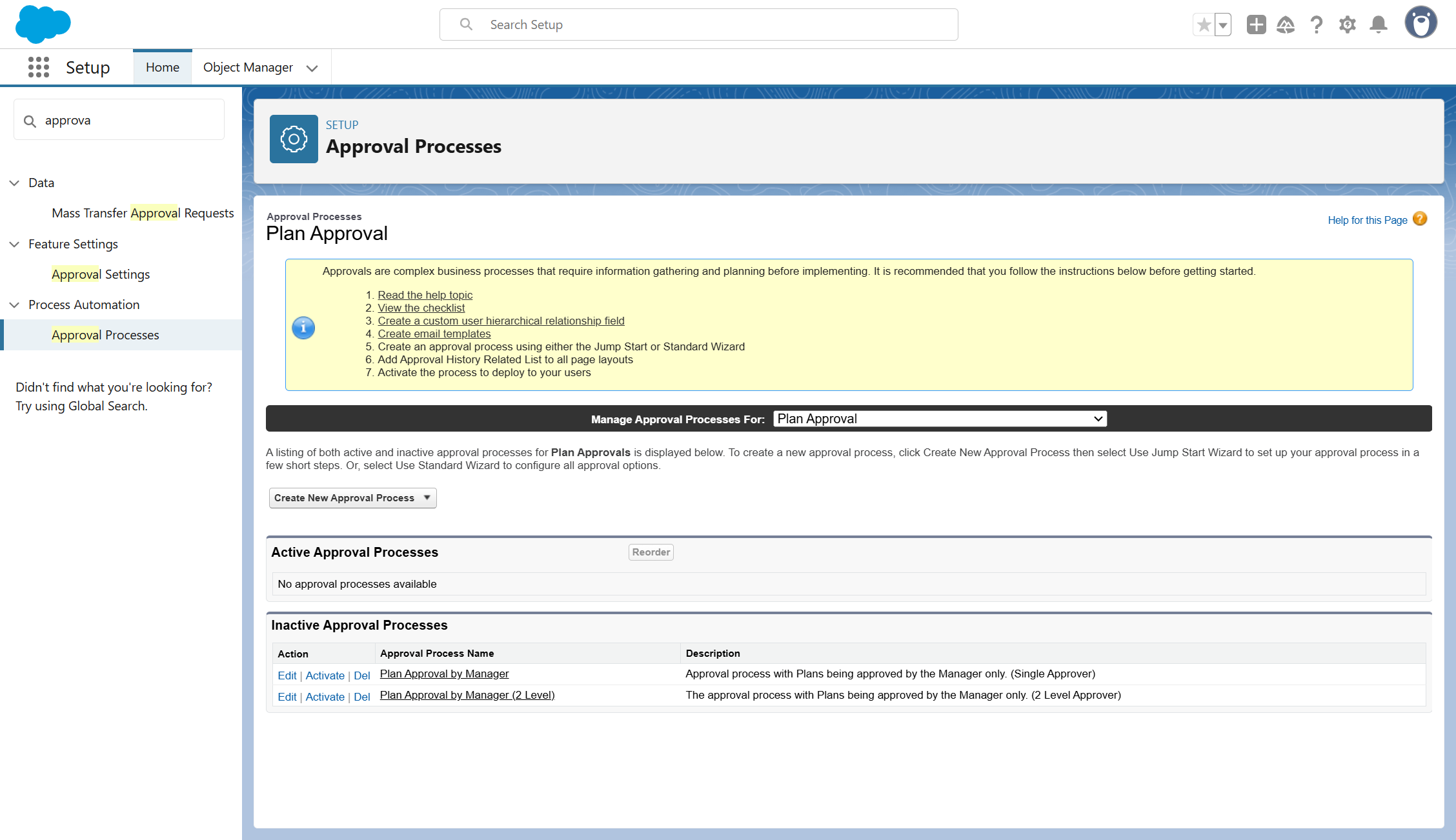This screenshot has height=840, width=1456.
Task: Click the help question mark icon
Action: (1317, 25)
